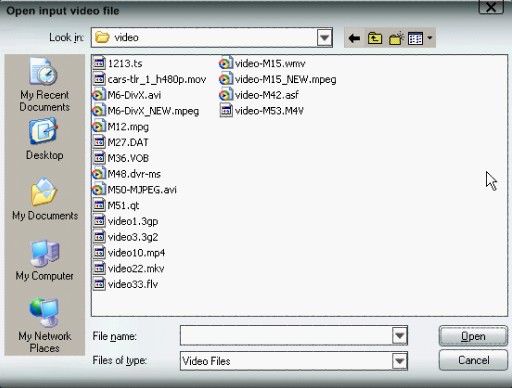Select the video33.flv file icon
The image size is (512, 388).
(x=99, y=284)
